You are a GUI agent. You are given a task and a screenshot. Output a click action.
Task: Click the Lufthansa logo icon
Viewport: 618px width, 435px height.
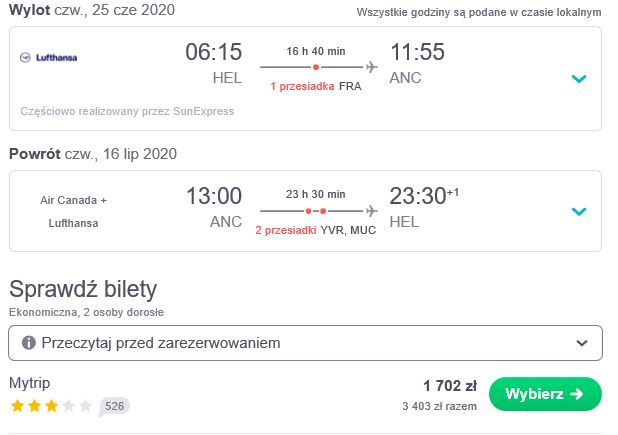coord(25,58)
